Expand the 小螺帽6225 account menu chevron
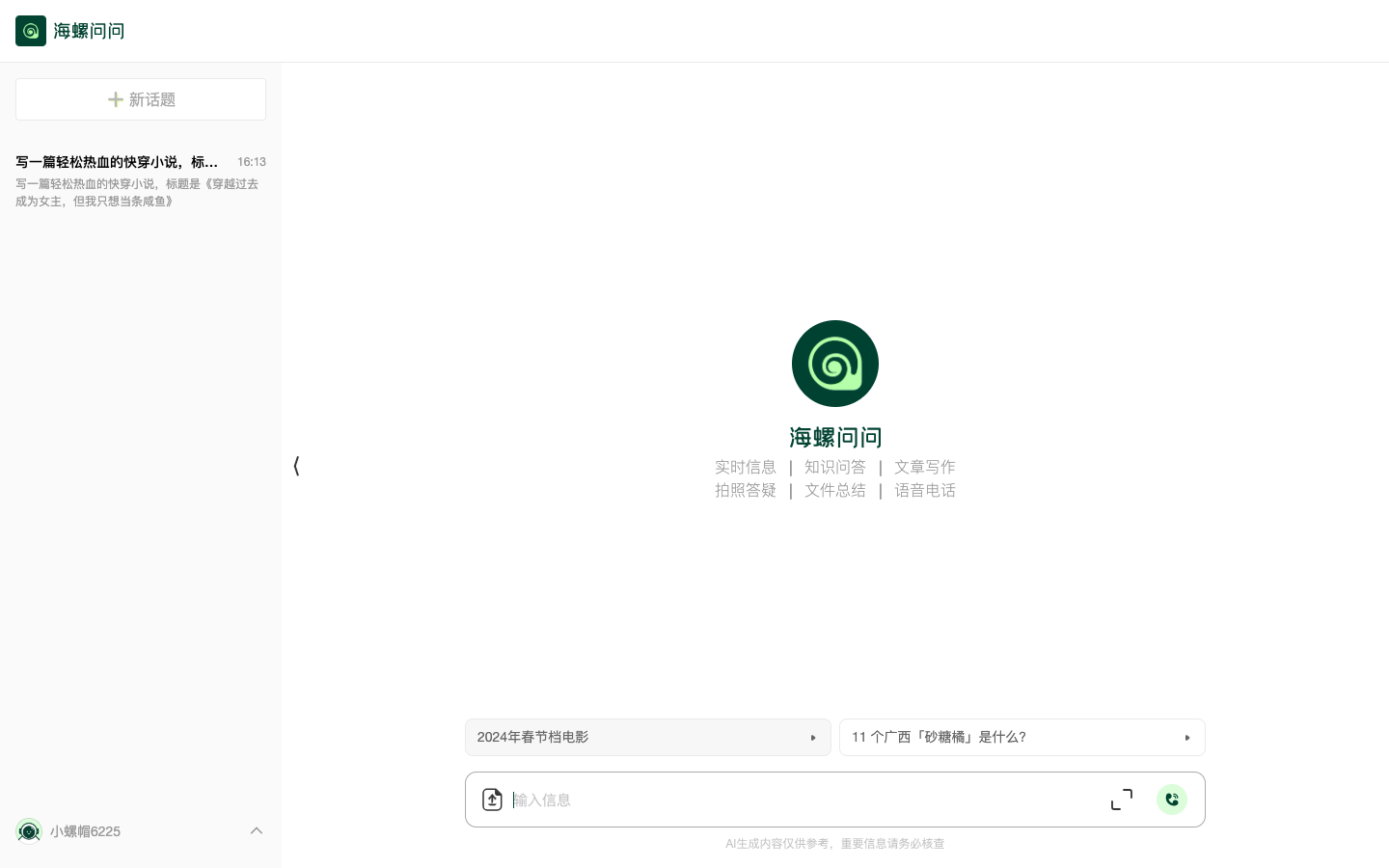Screen dimensions: 1389x868 coord(257,830)
